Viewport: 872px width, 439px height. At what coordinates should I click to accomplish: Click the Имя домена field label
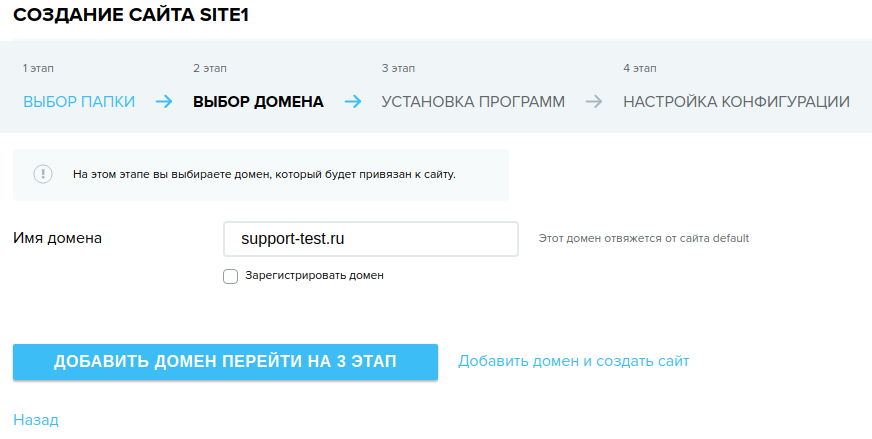pos(57,238)
